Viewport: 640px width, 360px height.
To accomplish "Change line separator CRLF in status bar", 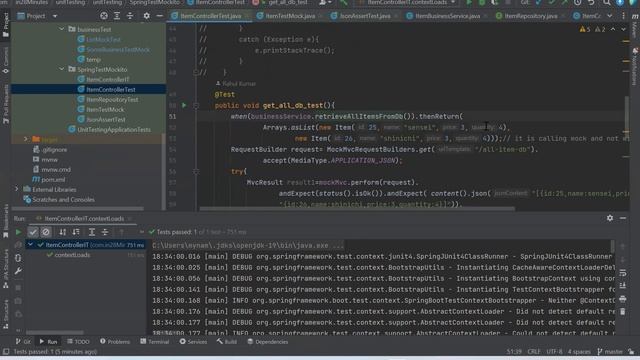I will coord(533,351).
